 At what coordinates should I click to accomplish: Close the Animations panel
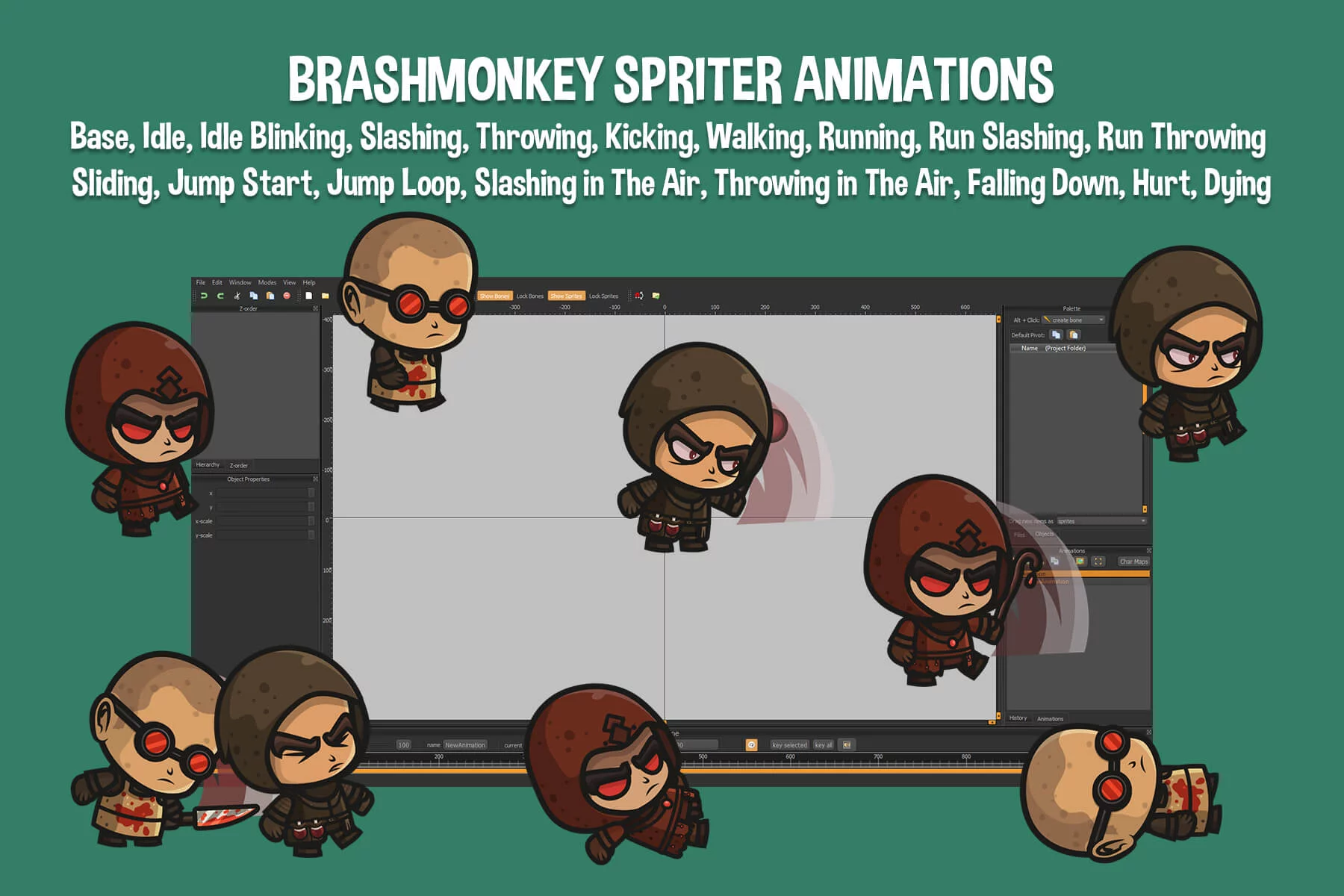point(1148,550)
